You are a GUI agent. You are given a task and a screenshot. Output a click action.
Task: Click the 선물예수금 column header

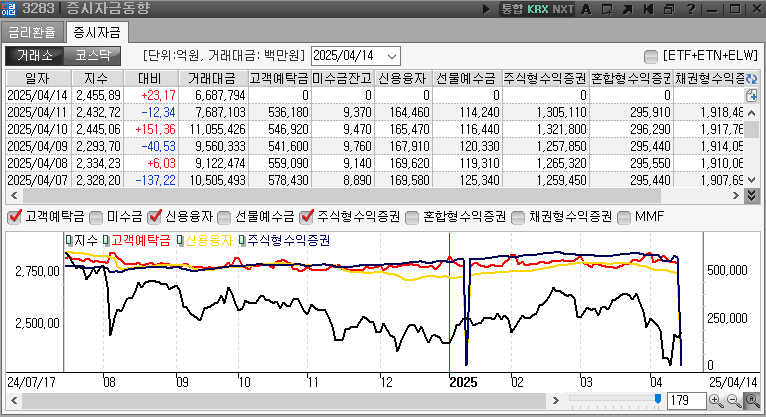(x=466, y=79)
